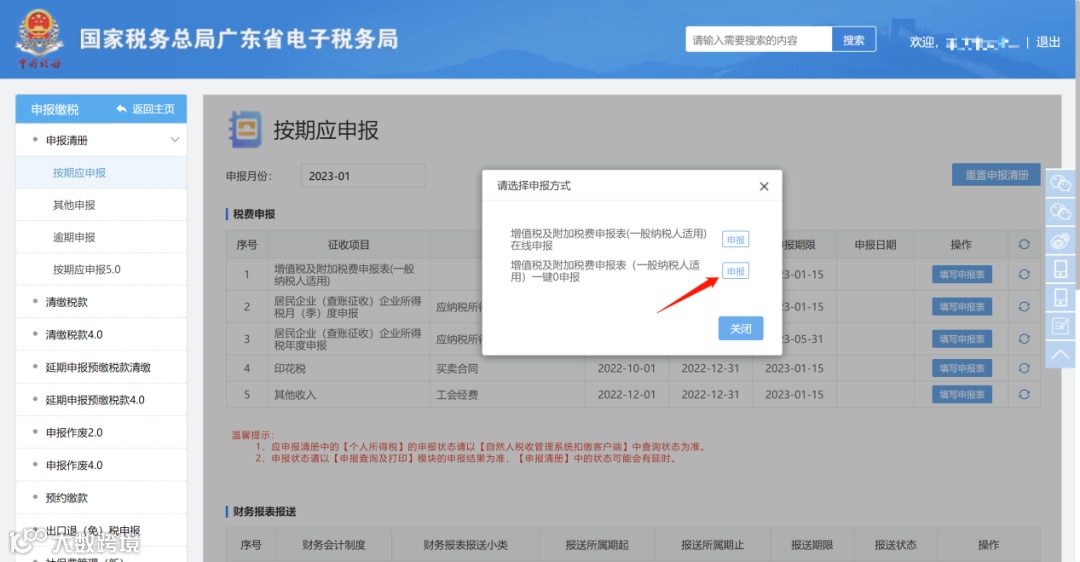
Task: Click 重置申报清册 button
Action: pos(996,175)
